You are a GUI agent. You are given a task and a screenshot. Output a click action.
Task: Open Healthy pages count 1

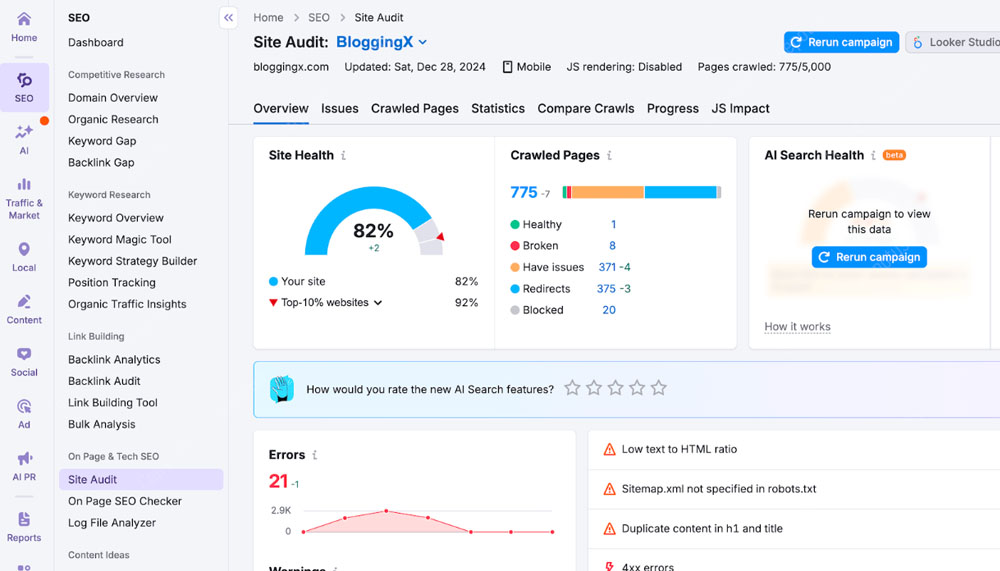pyautogui.click(x=613, y=225)
